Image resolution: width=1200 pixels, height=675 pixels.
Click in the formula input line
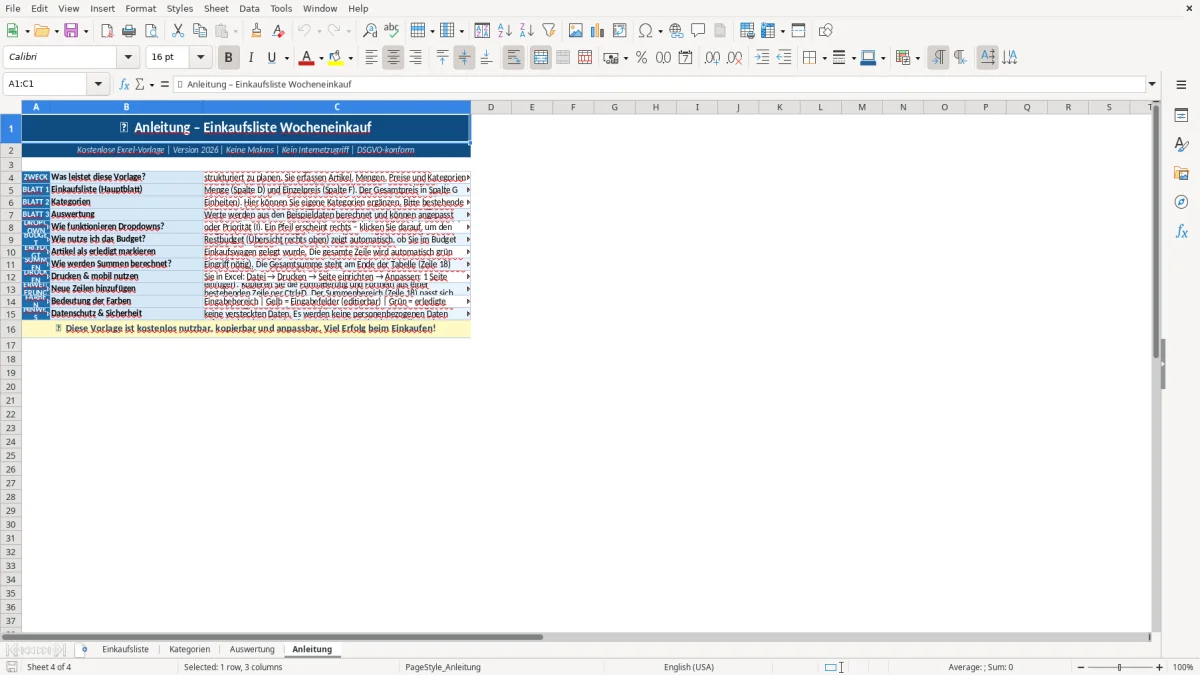[660, 84]
